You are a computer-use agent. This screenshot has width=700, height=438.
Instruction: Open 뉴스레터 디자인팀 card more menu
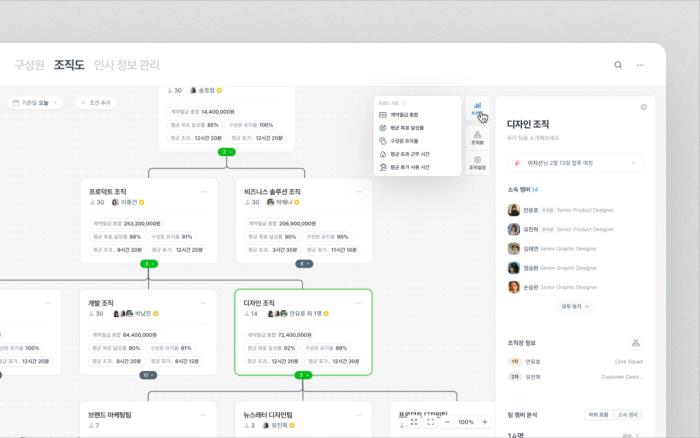358,415
